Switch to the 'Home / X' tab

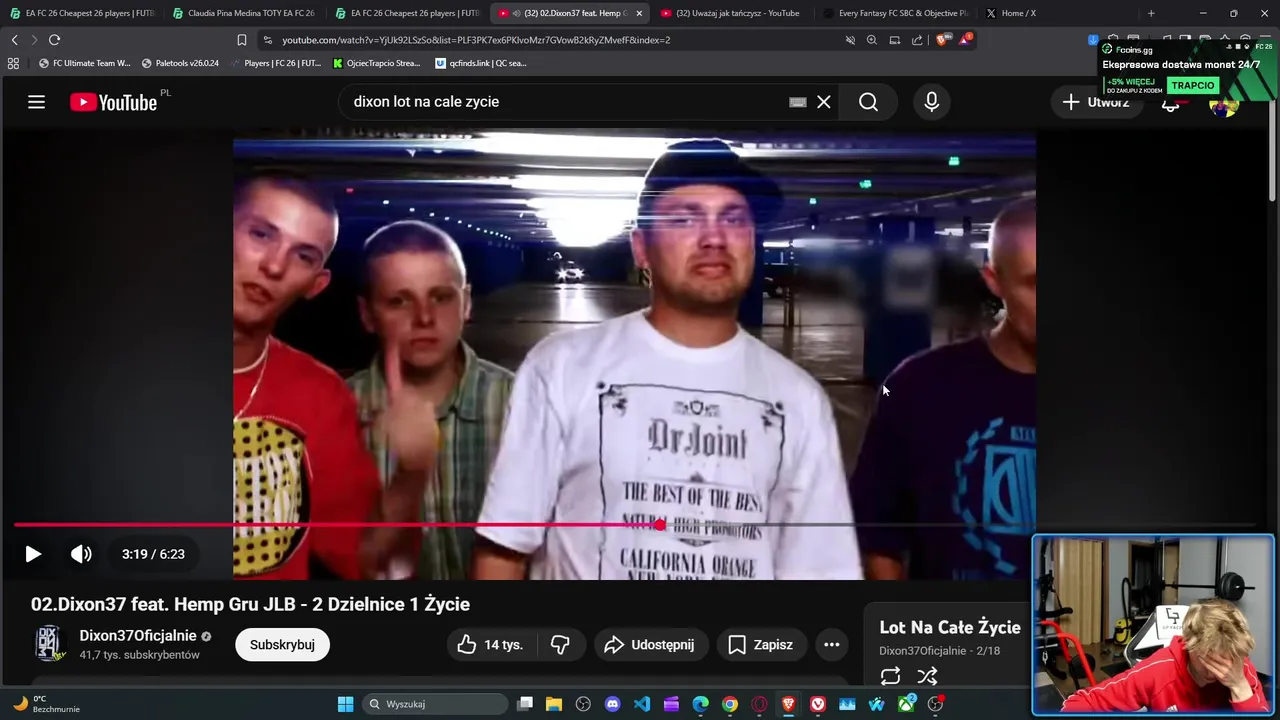(1018, 13)
